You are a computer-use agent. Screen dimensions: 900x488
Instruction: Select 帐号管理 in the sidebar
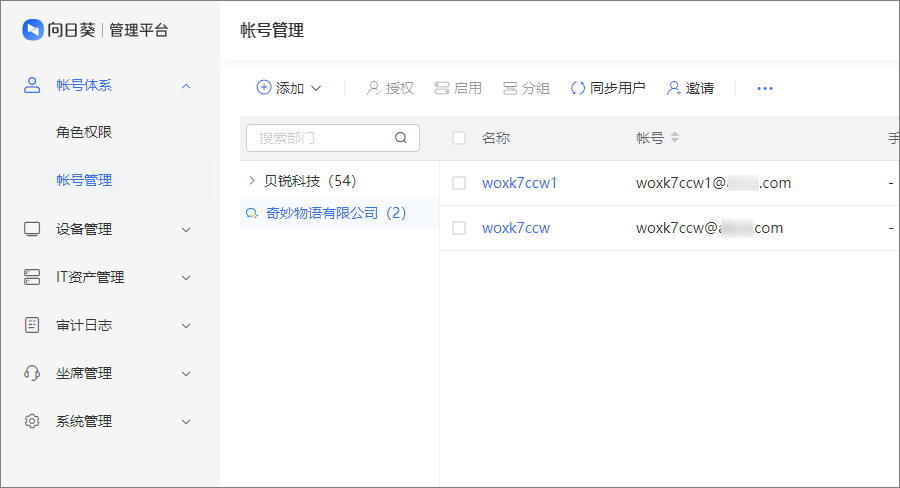(x=84, y=180)
